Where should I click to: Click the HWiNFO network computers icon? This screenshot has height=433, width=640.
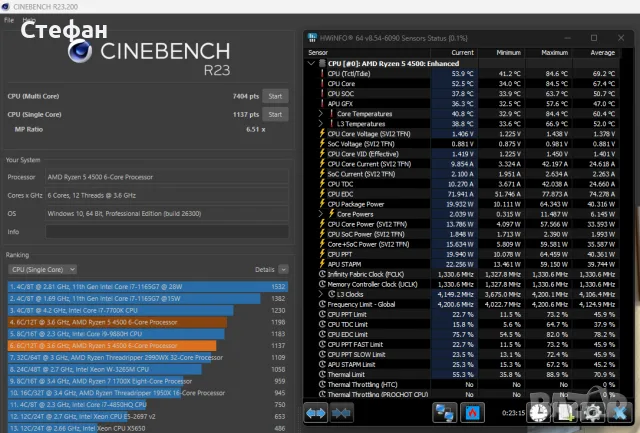point(444,413)
